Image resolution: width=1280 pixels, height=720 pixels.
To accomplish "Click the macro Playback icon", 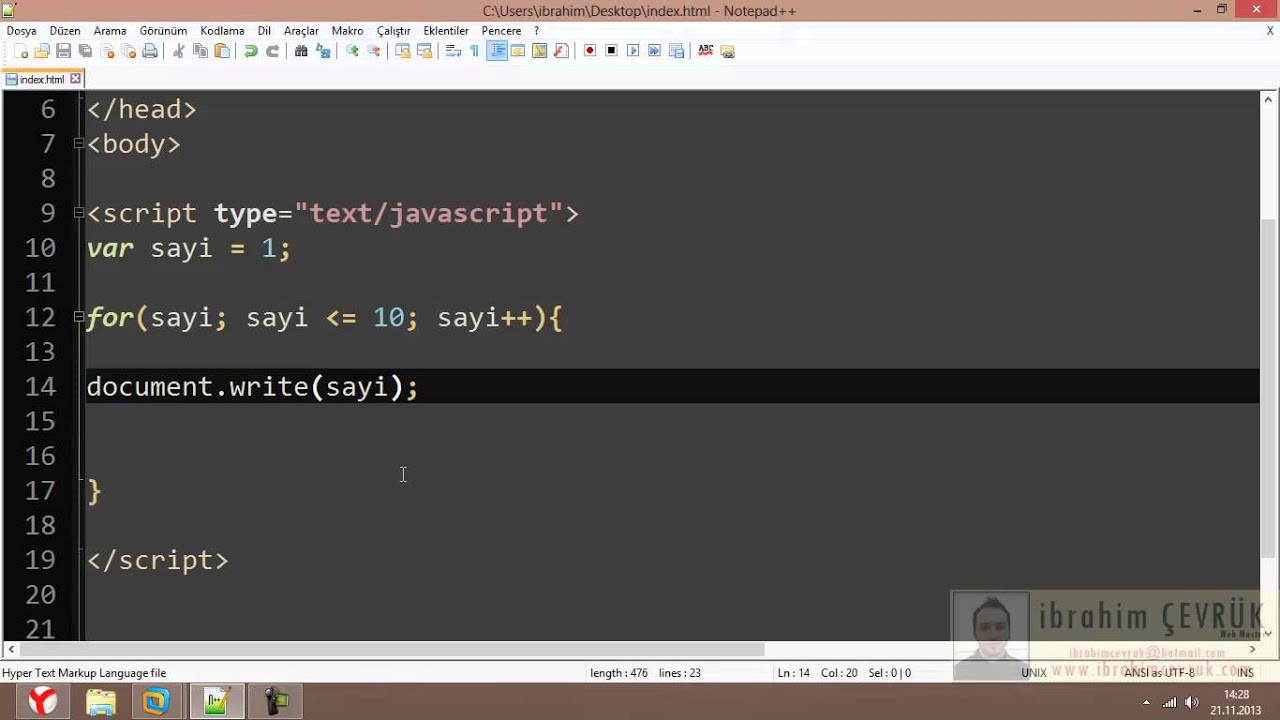I will (x=633, y=51).
